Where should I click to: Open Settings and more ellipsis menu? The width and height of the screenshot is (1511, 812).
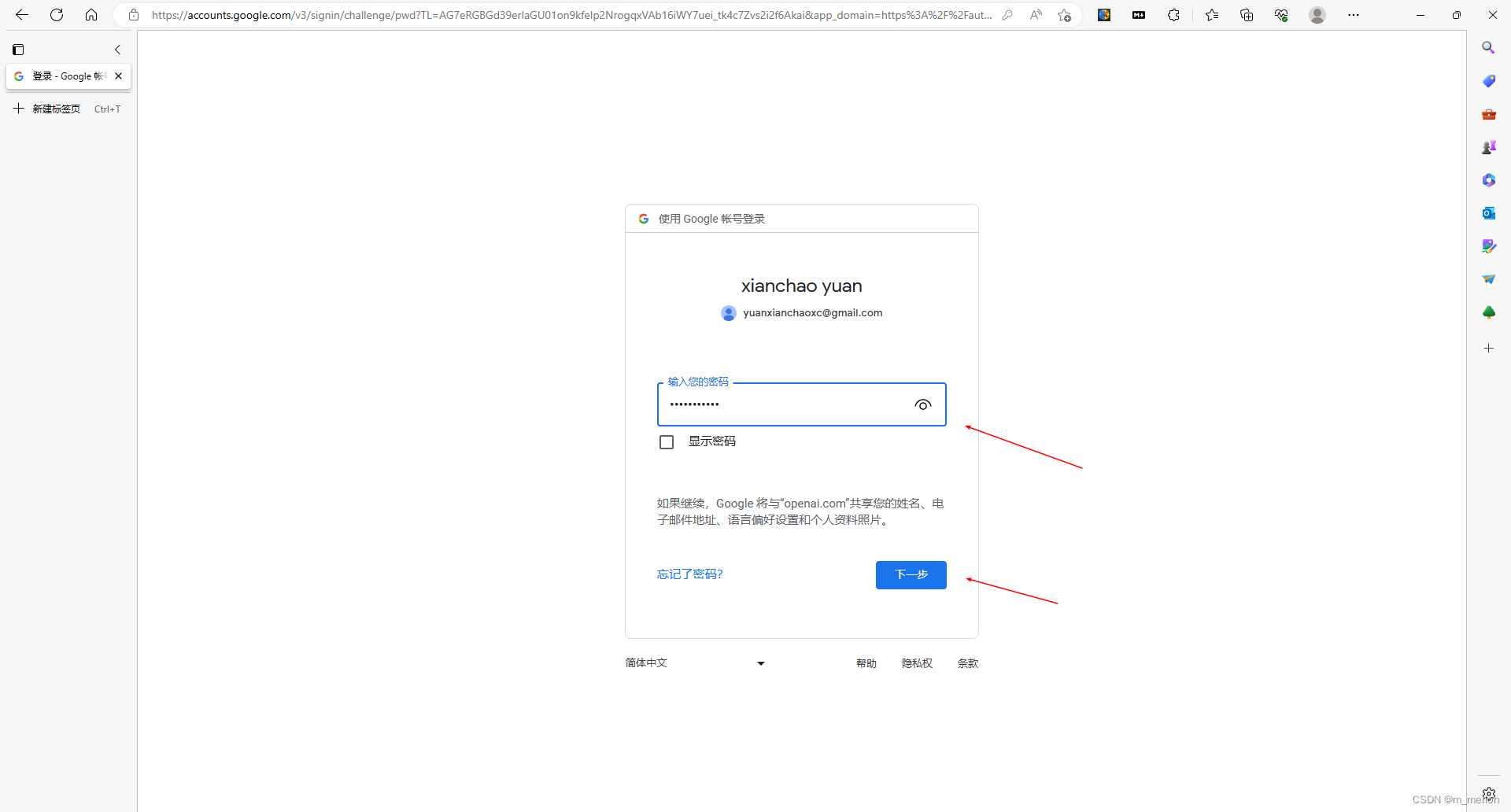(x=1354, y=15)
